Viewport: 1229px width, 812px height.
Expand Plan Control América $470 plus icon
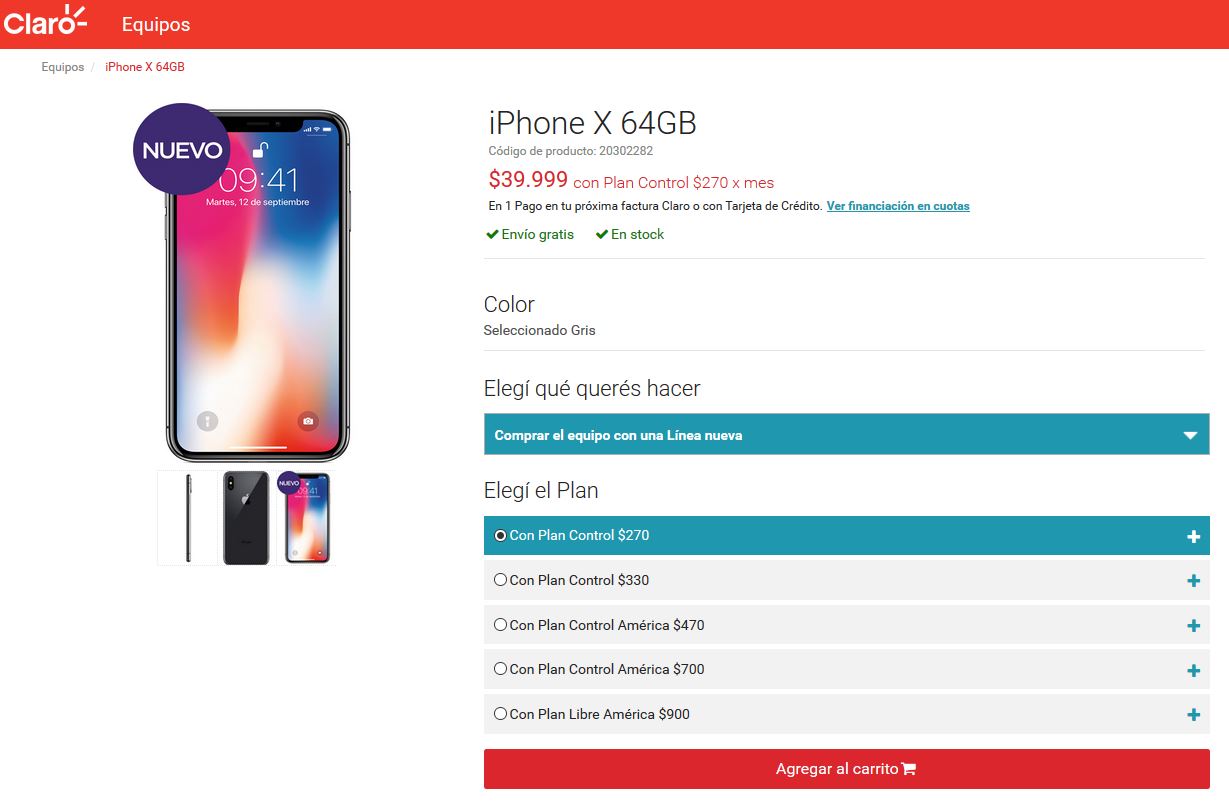(1193, 626)
